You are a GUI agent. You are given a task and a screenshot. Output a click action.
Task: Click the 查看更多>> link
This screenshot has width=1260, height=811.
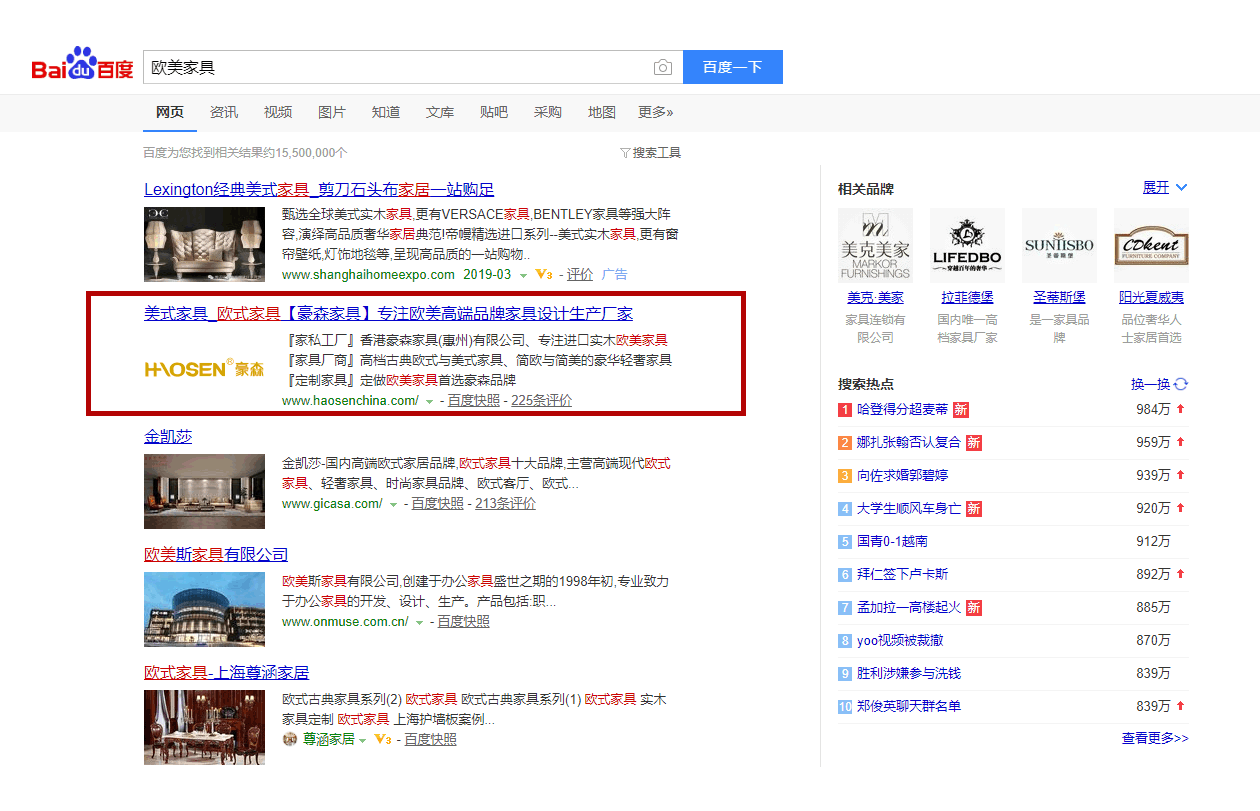coord(1155,738)
